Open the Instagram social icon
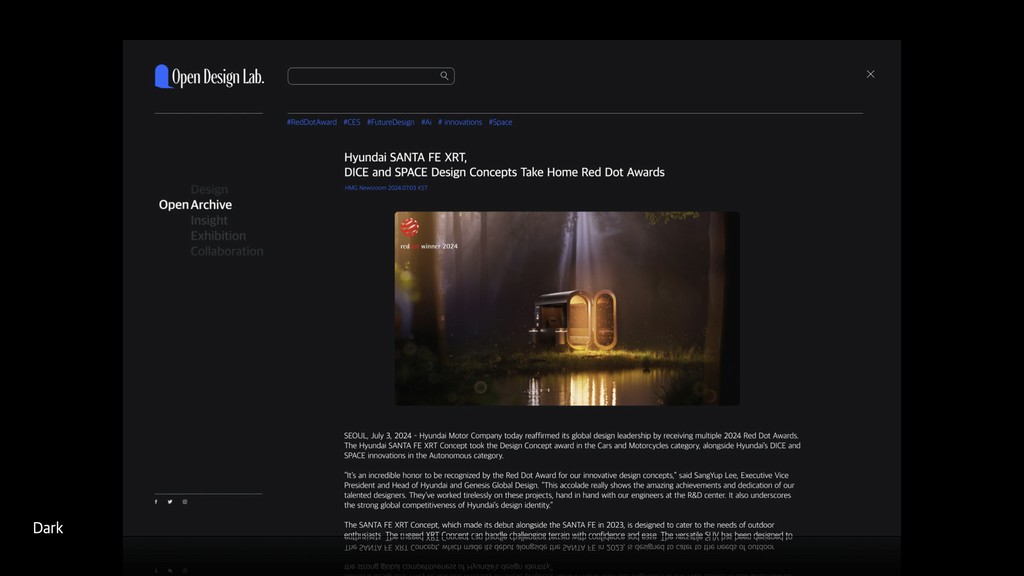This screenshot has width=1024, height=576. pyautogui.click(x=185, y=502)
